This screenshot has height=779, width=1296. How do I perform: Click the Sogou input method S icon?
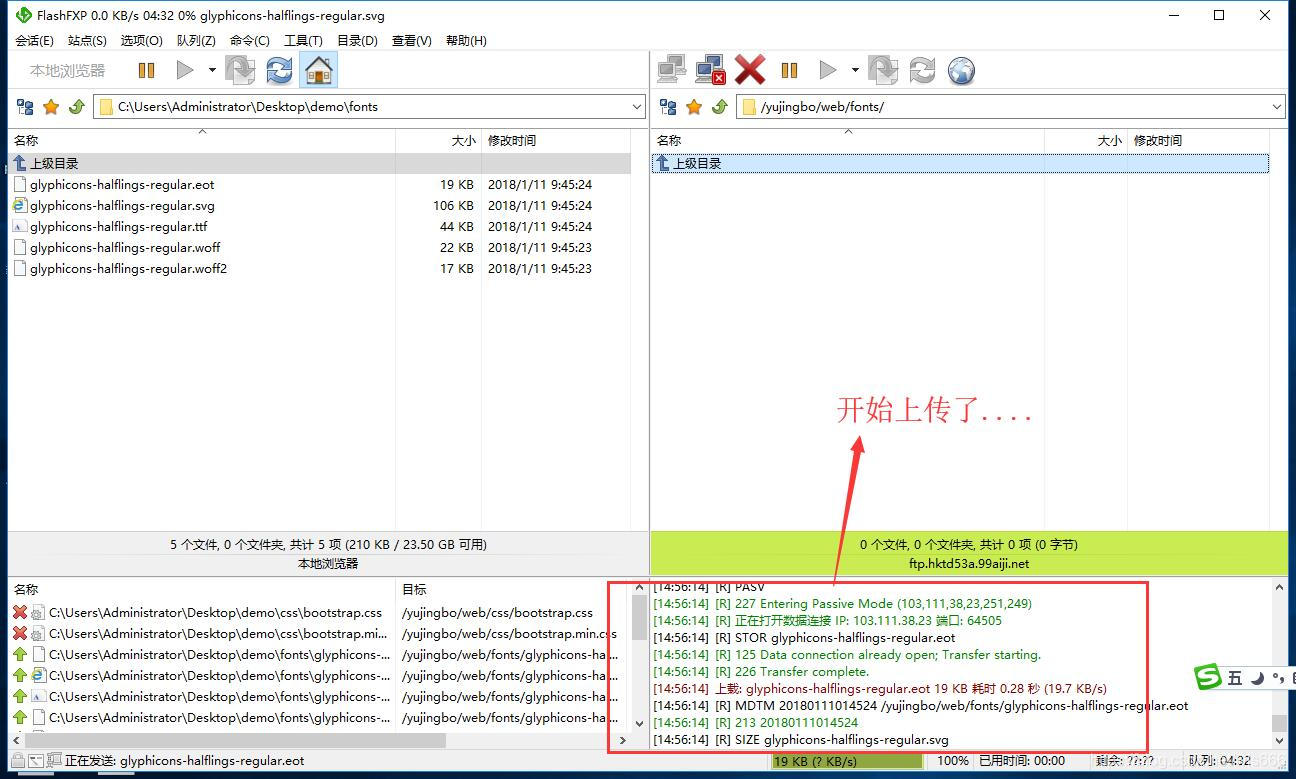[x=1209, y=677]
